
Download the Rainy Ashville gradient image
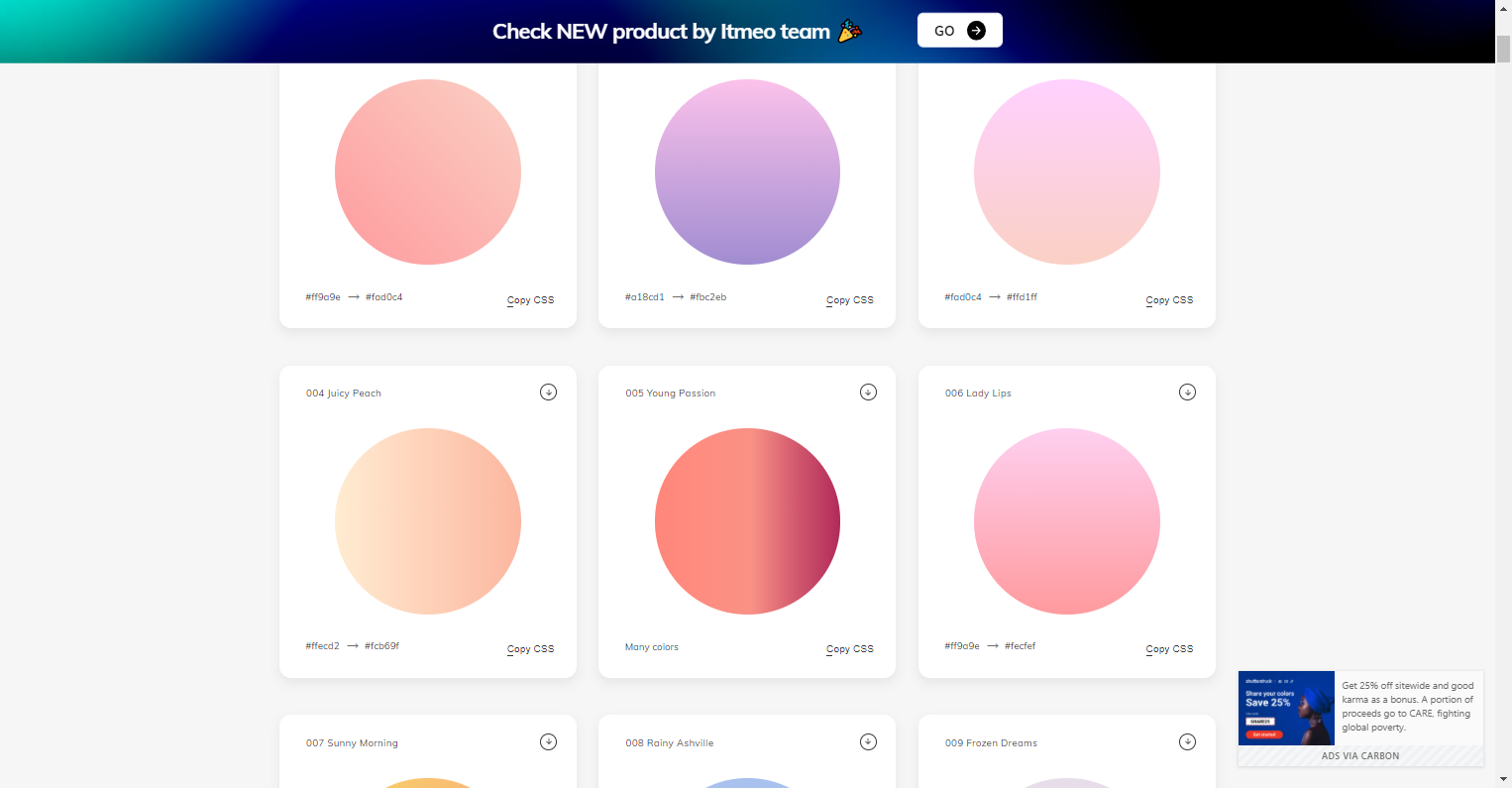pyautogui.click(x=868, y=742)
